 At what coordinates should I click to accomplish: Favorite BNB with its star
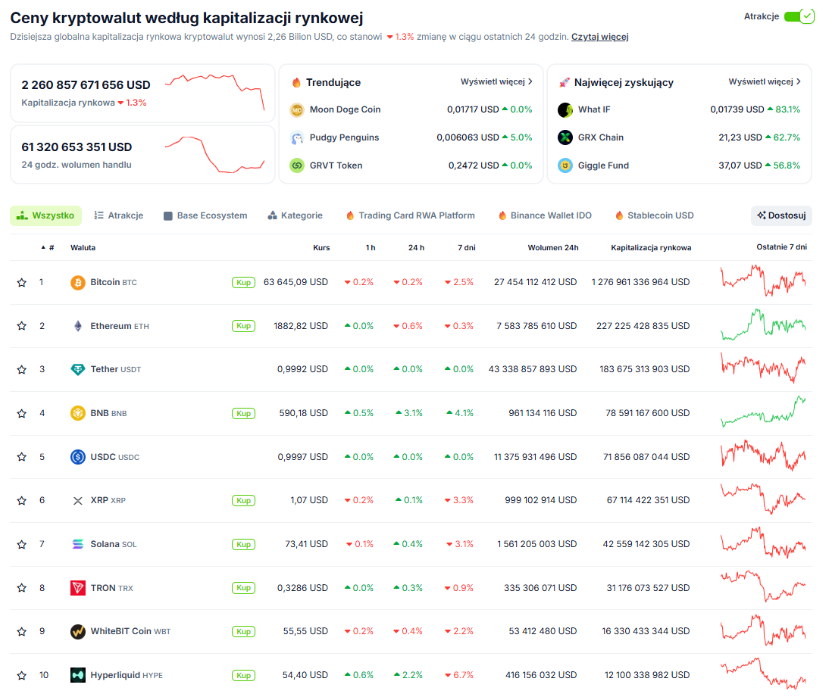tap(22, 413)
